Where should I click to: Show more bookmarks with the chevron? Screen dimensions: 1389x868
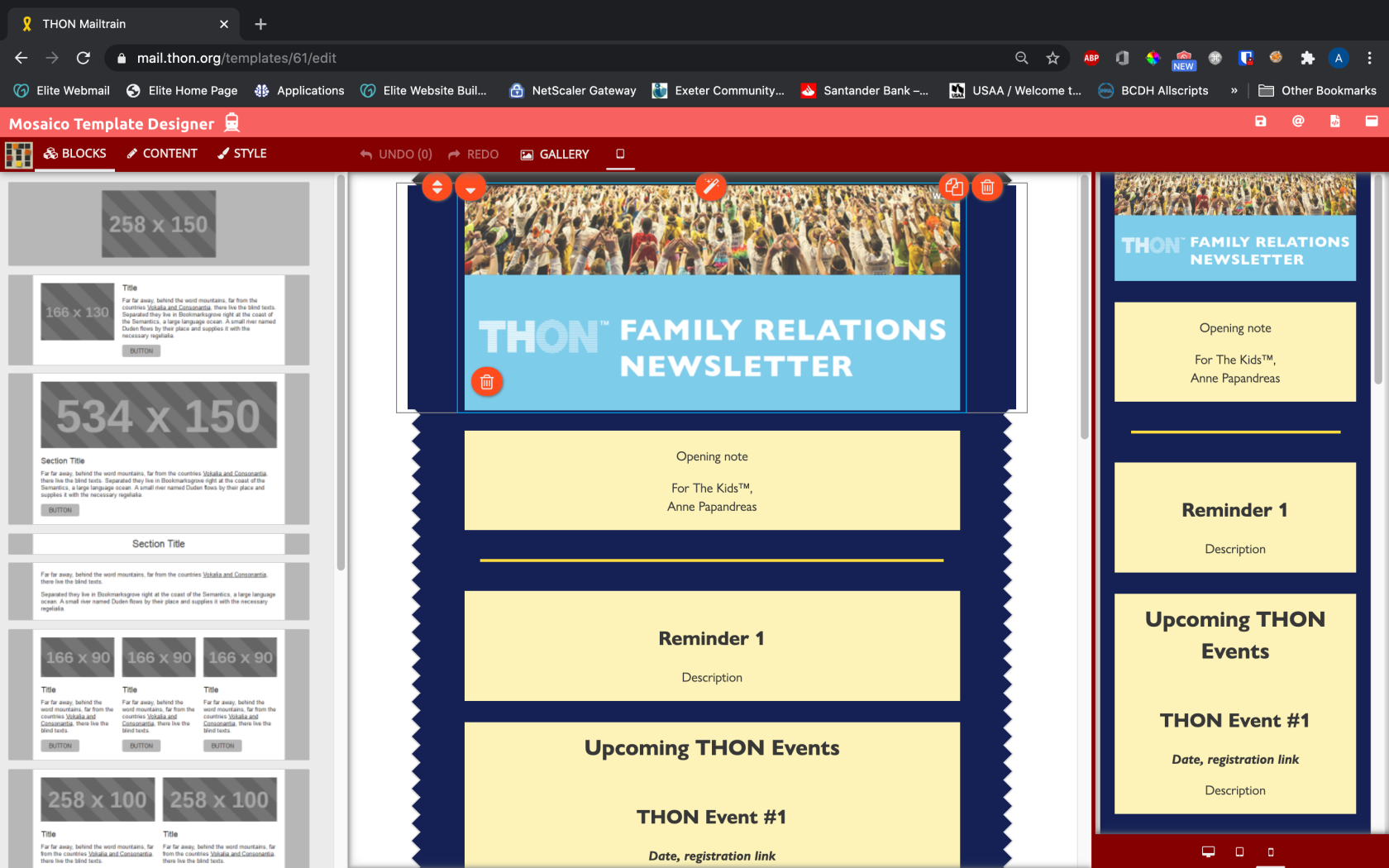pos(1234,91)
